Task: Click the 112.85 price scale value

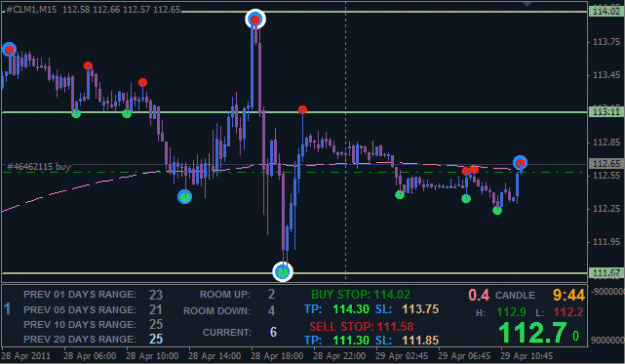Action: tap(607, 142)
